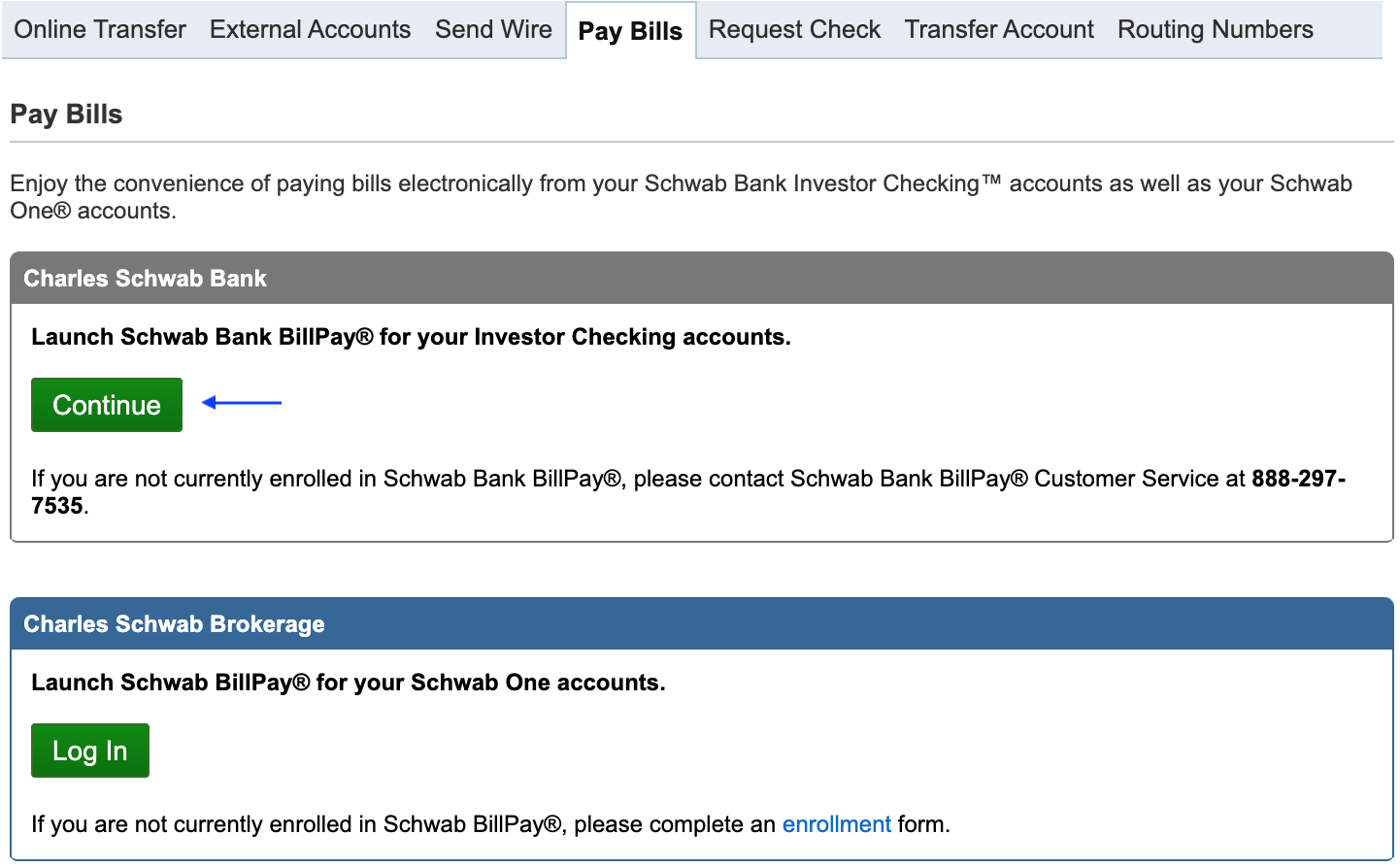
Task: Switch to Transfer Account tab
Action: point(999,30)
